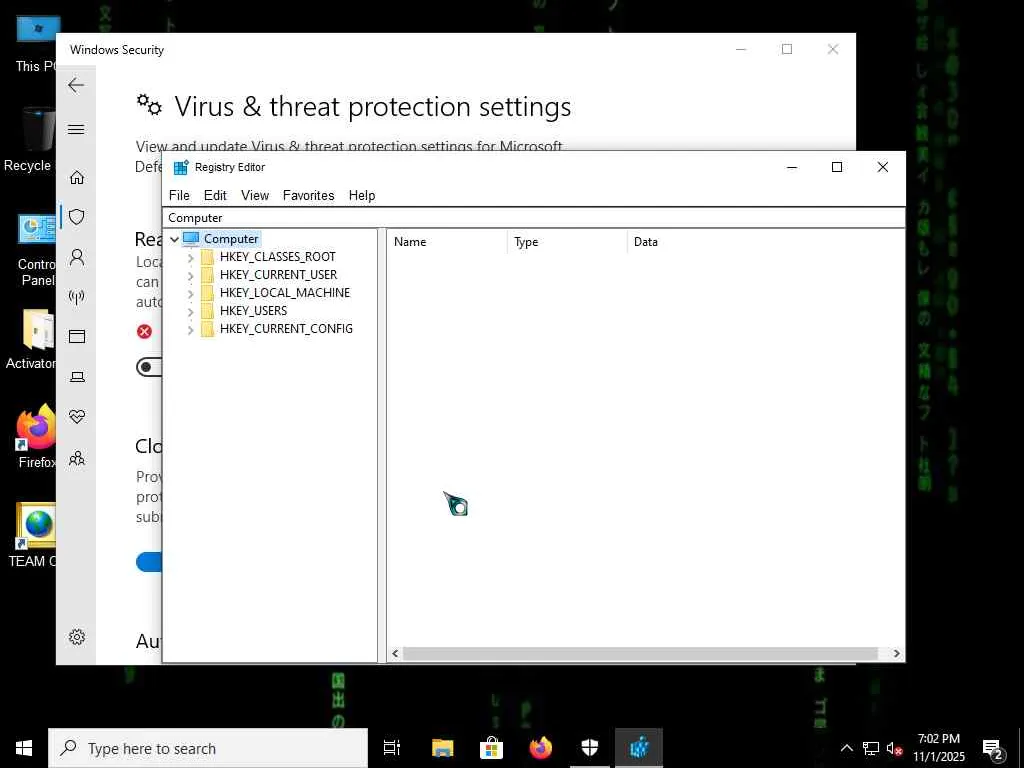The width and height of the screenshot is (1024, 768).
Task: Open File Explorer from the taskbar
Action: 442,748
